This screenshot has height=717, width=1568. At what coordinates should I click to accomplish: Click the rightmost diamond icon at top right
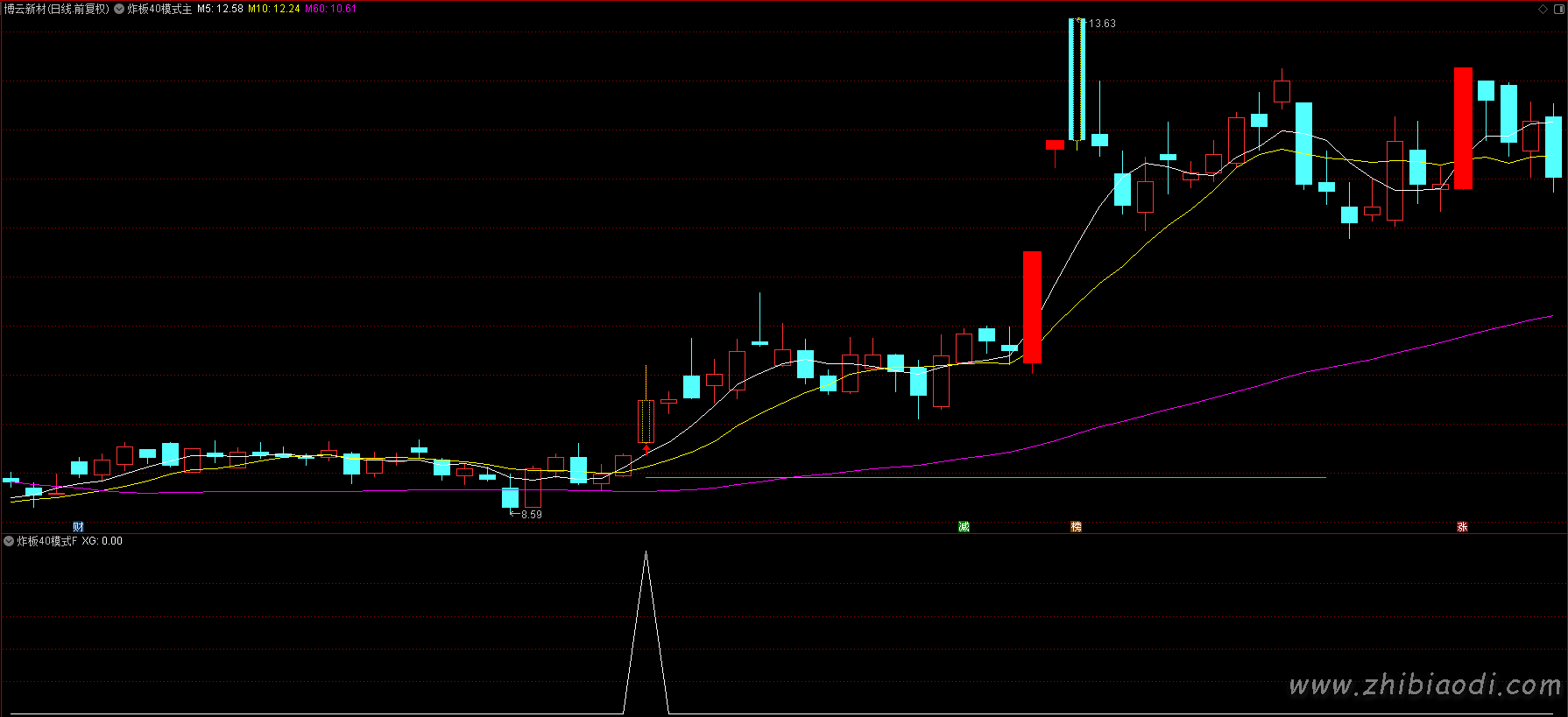coord(1558,9)
